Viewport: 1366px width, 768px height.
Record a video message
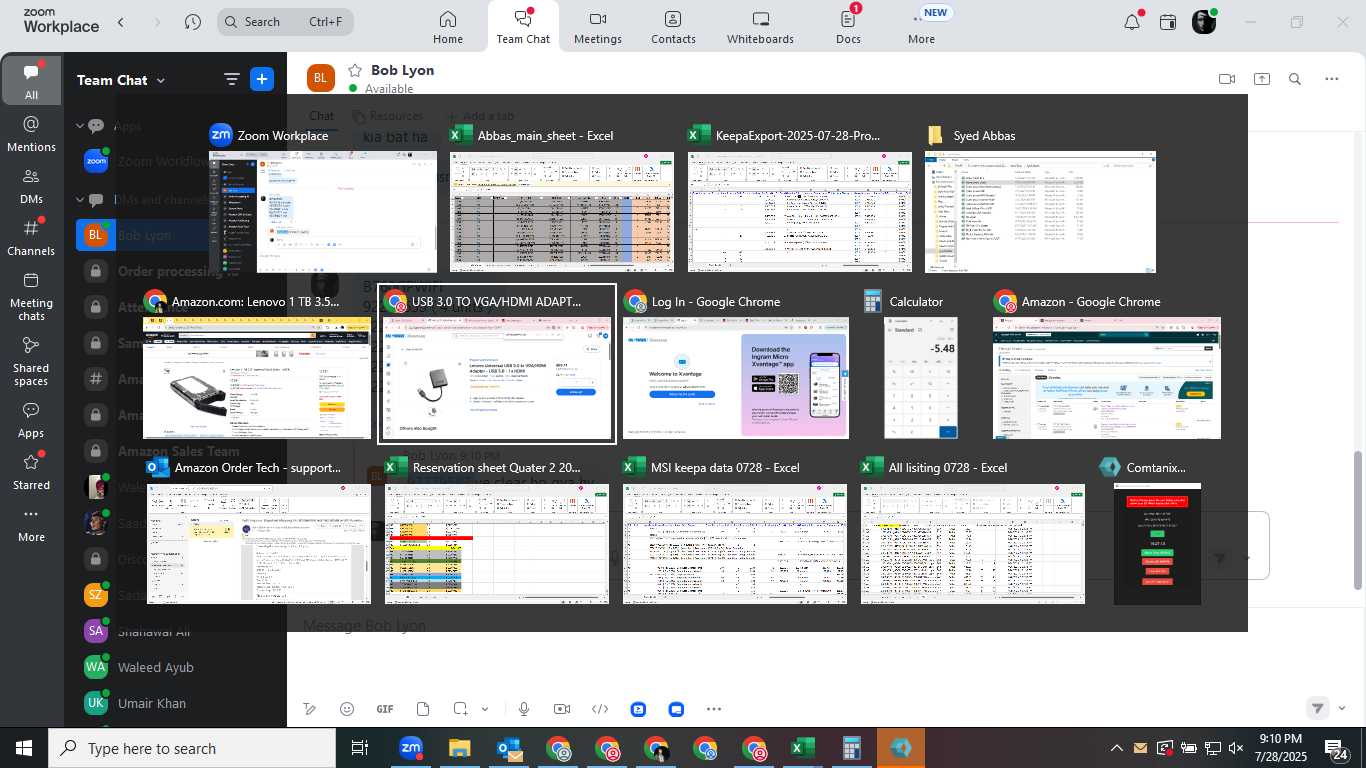(562, 709)
